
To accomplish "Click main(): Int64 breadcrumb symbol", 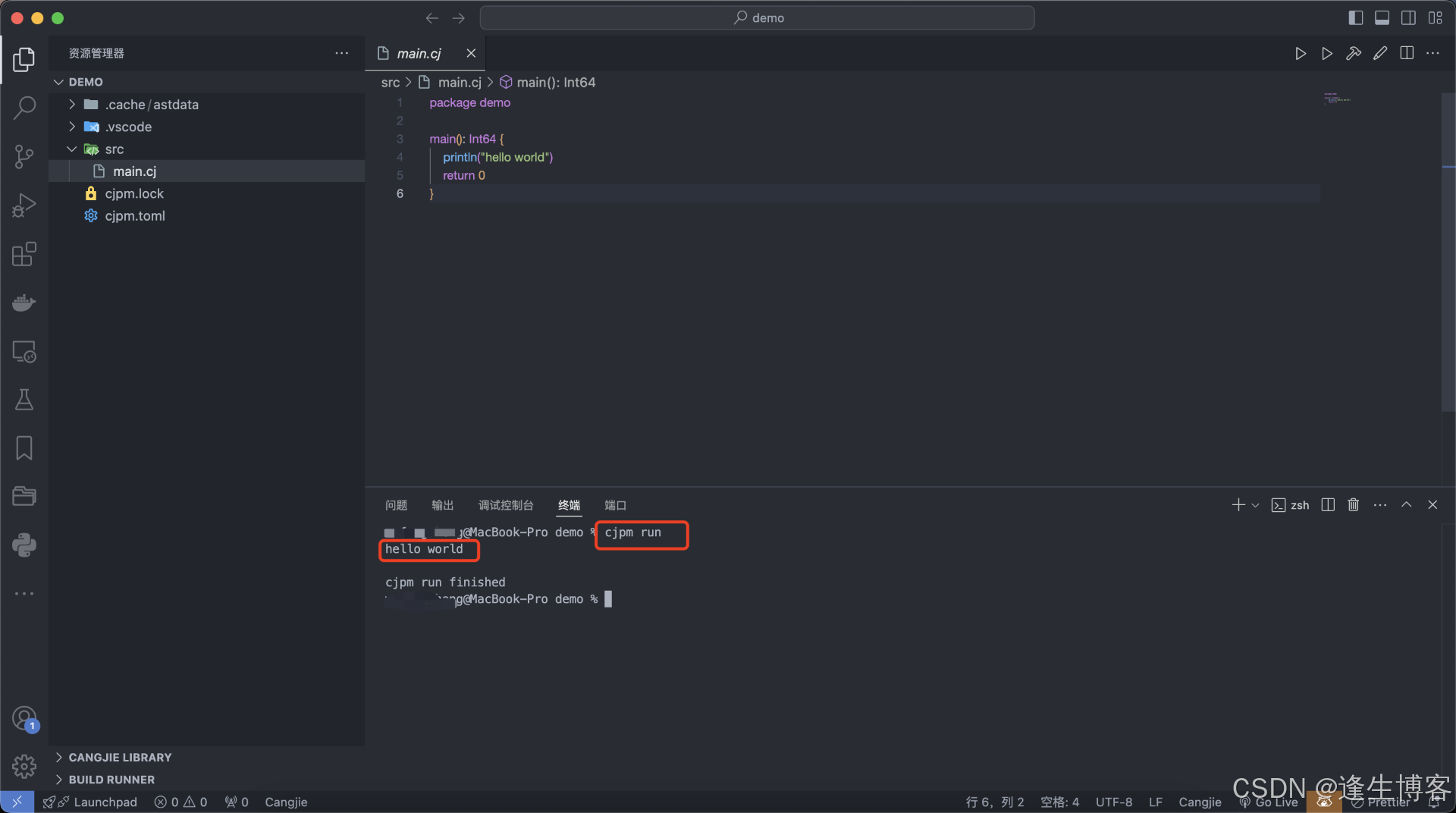I will [548, 83].
